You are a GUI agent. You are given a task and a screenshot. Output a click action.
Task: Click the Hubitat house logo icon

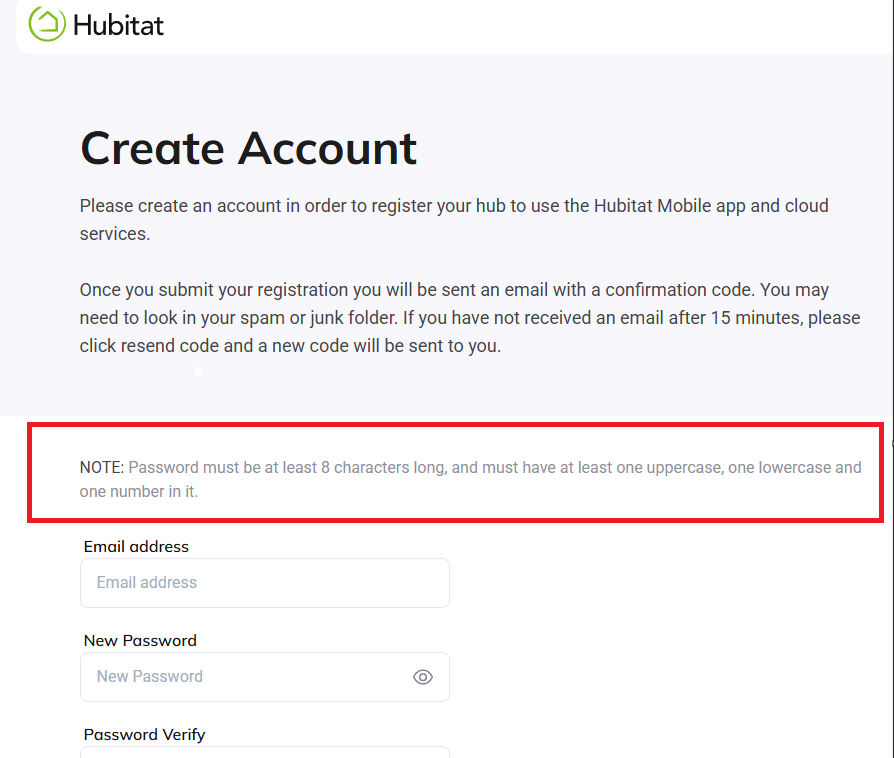tap(46, 24)
